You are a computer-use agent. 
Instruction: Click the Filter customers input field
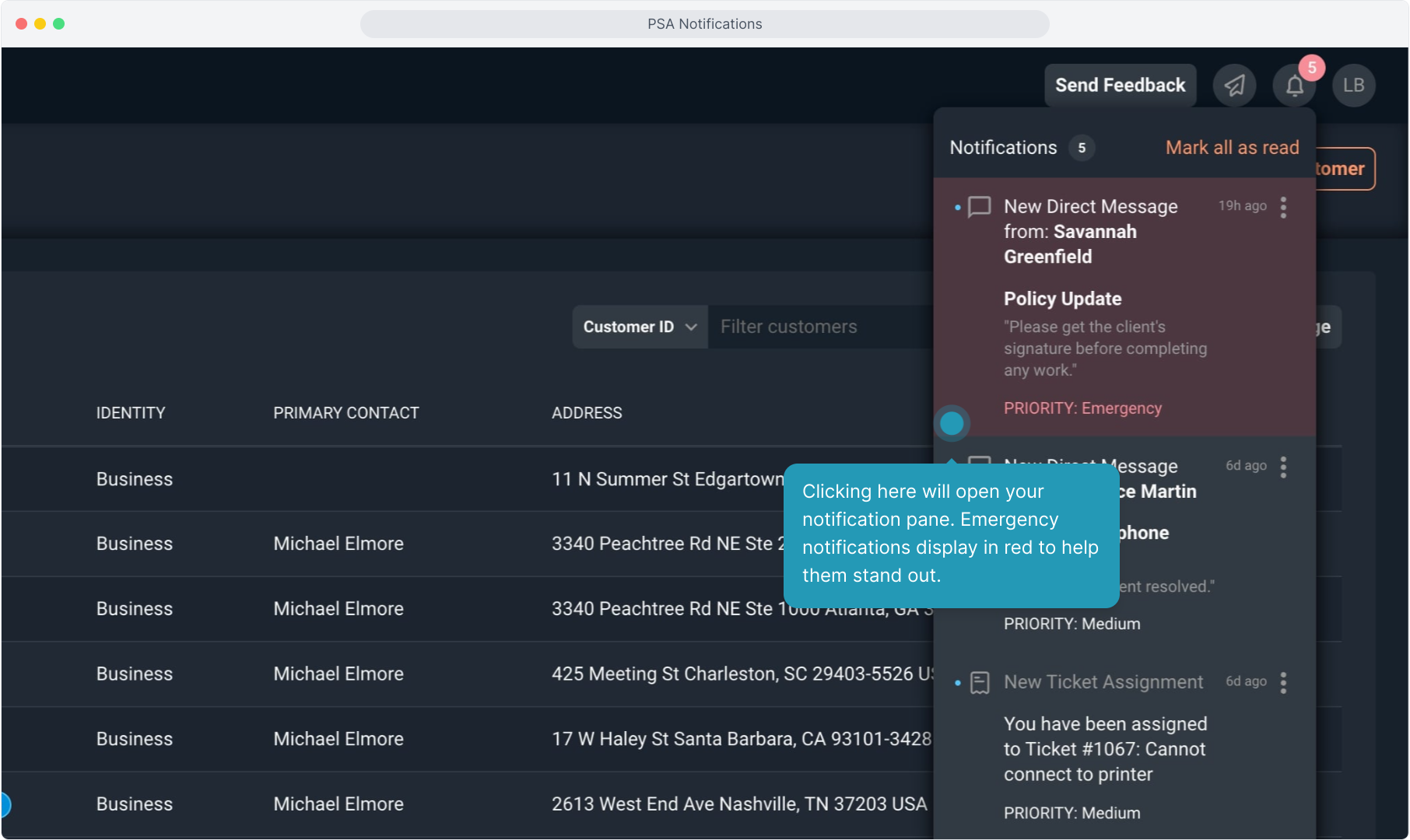pos(817,327)
